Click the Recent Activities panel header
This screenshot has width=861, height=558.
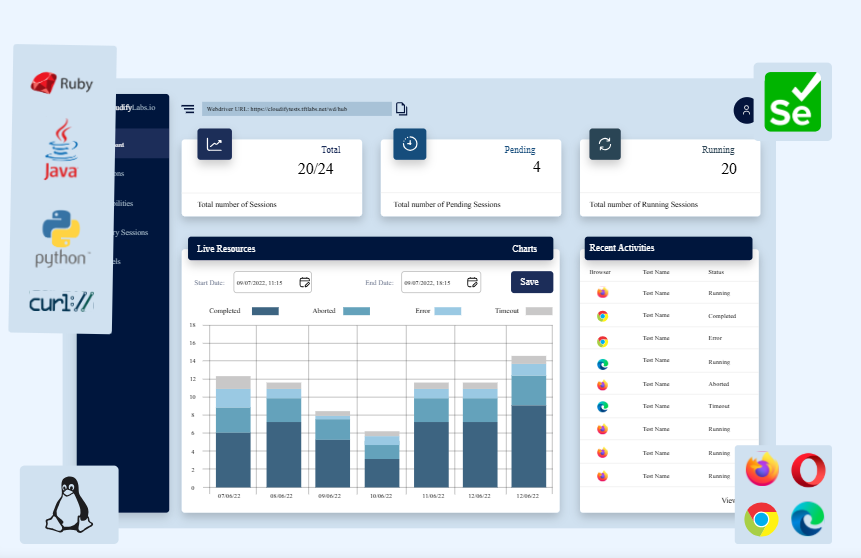pyautogui.click(x=668, y=248)
